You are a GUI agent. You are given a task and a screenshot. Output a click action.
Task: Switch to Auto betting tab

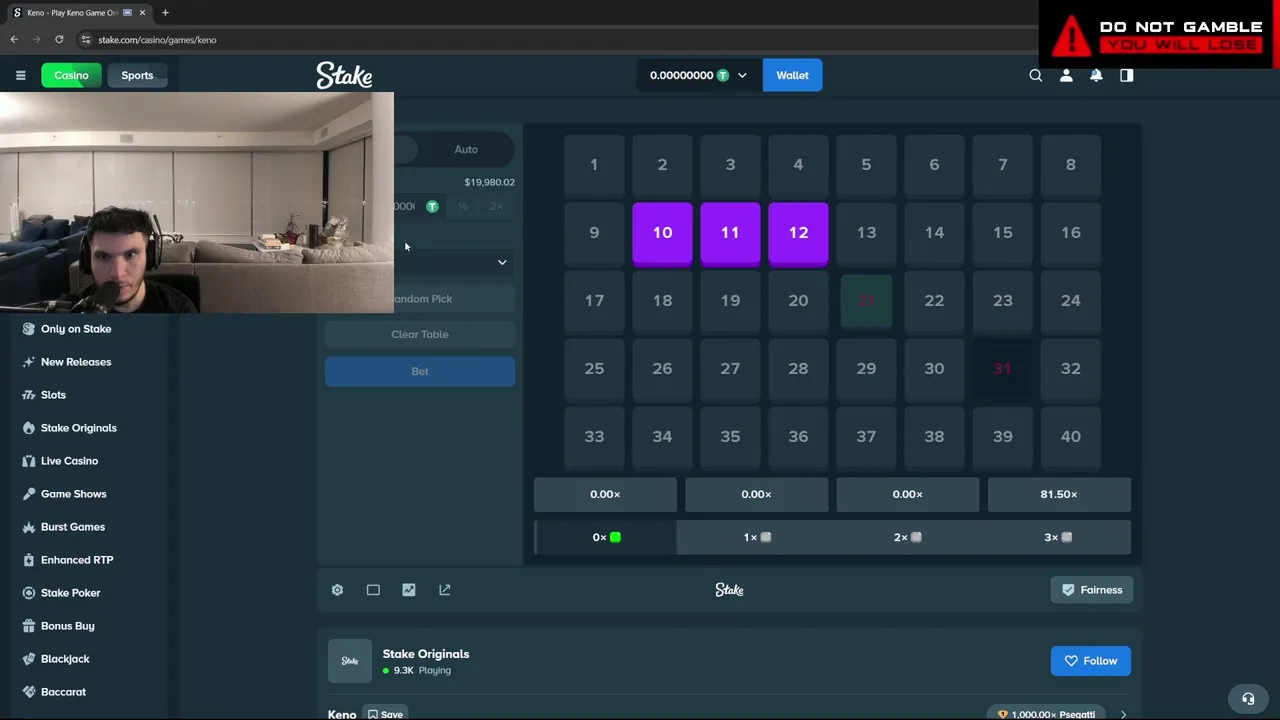pyautogui.click(x=466, y=149)
